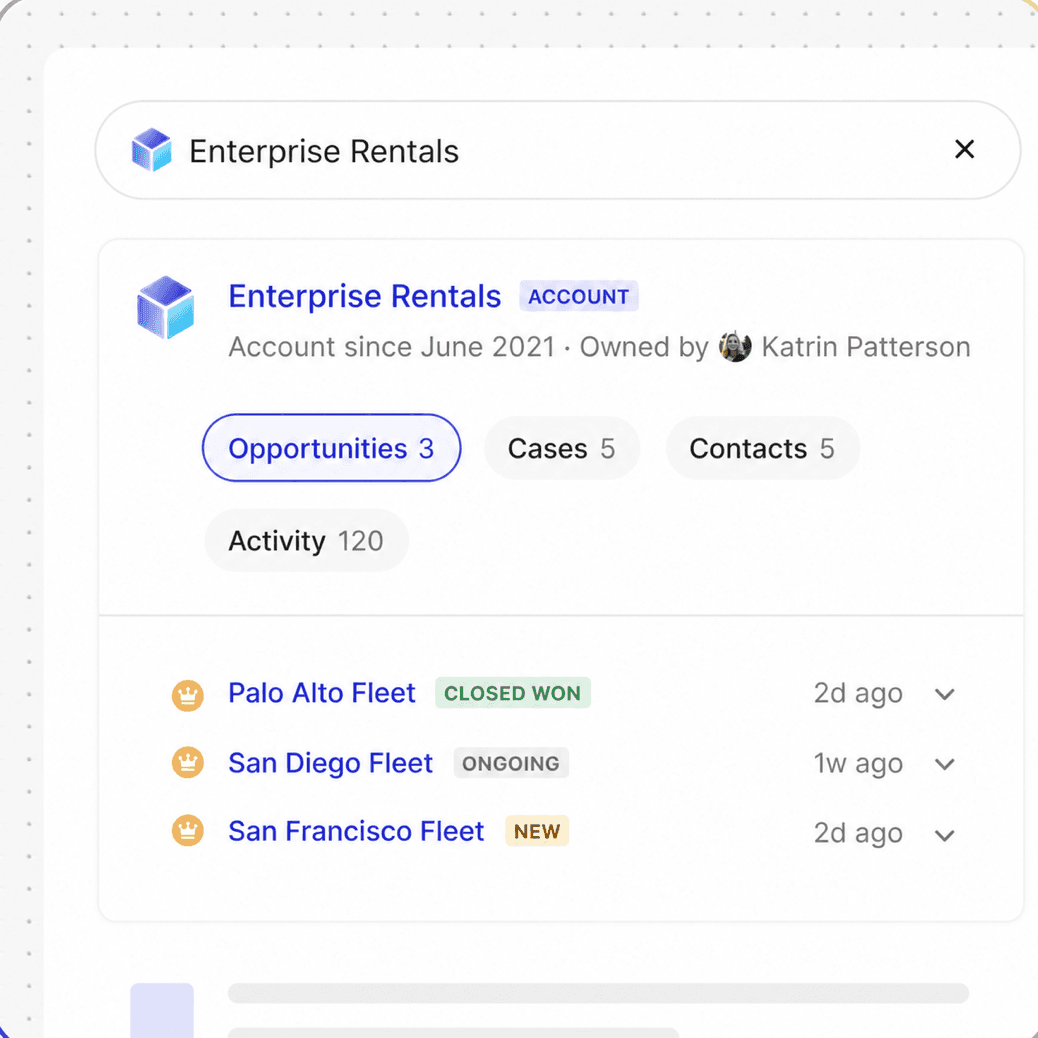Click 'Account since June 2021' text
The image size is (1038, 1038).
point(392,347)
